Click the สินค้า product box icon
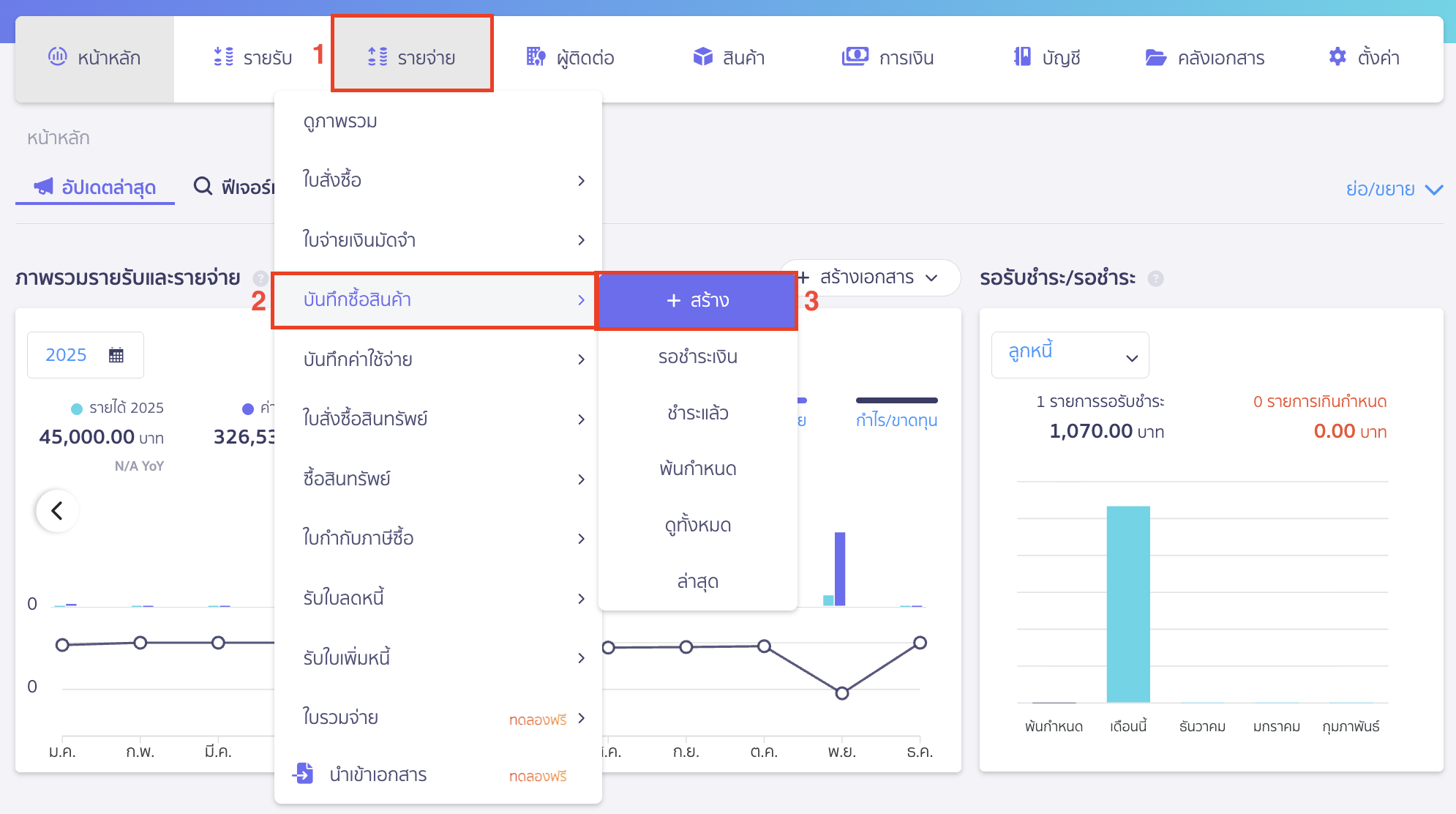 (702, 56)
